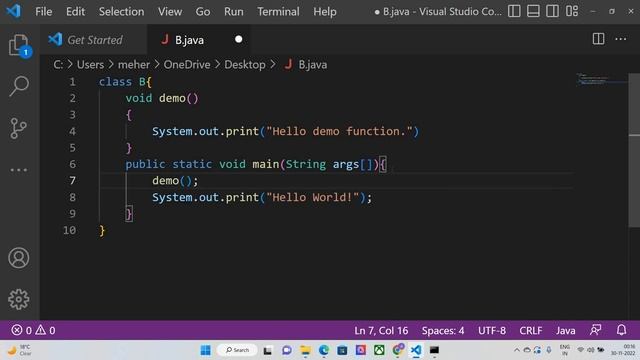
Task: Click the "Hello demo function." string
Action: [339, 131]
